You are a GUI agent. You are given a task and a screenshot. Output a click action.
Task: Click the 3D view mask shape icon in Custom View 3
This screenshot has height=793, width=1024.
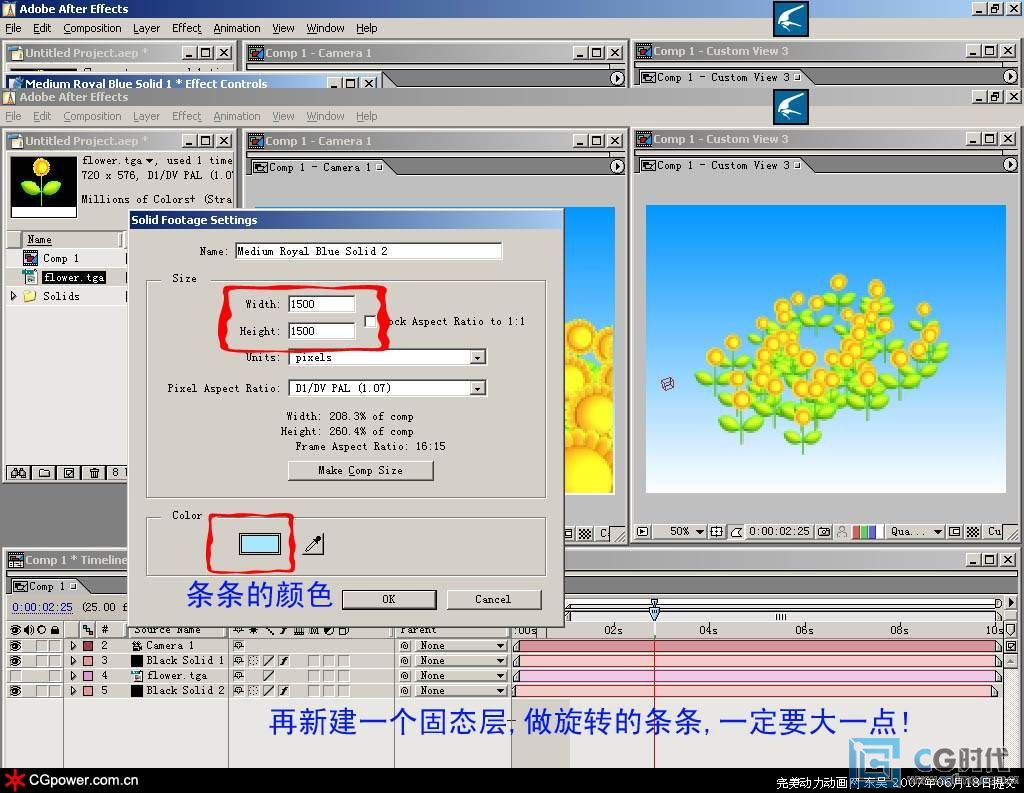[736, 532]
